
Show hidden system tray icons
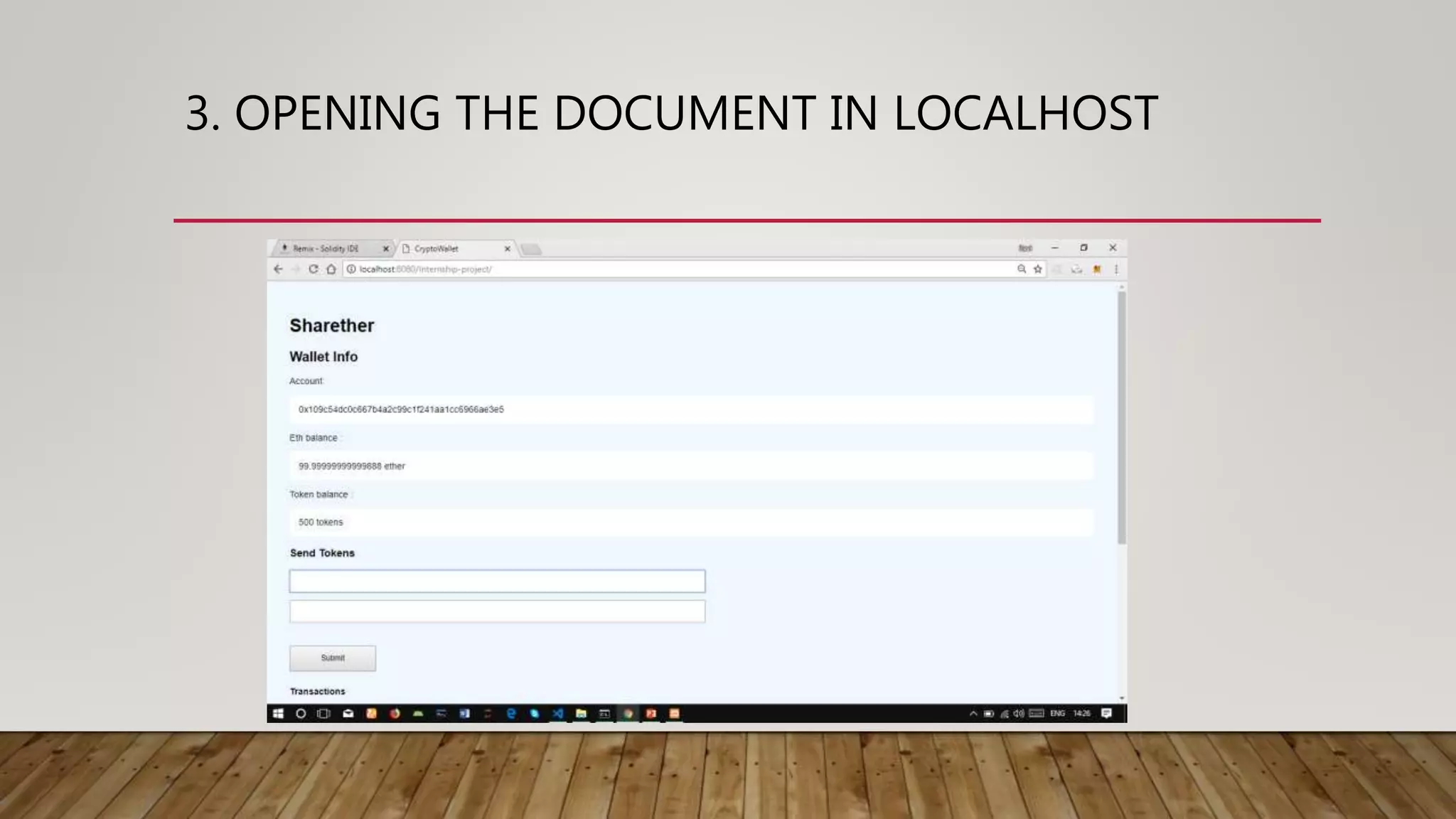pyautogui.click(x=973, y=714)
